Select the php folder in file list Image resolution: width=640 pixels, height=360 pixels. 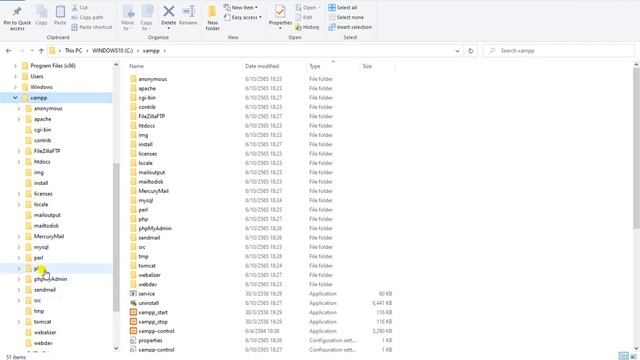pyautogui.click(x=143, y=219)
